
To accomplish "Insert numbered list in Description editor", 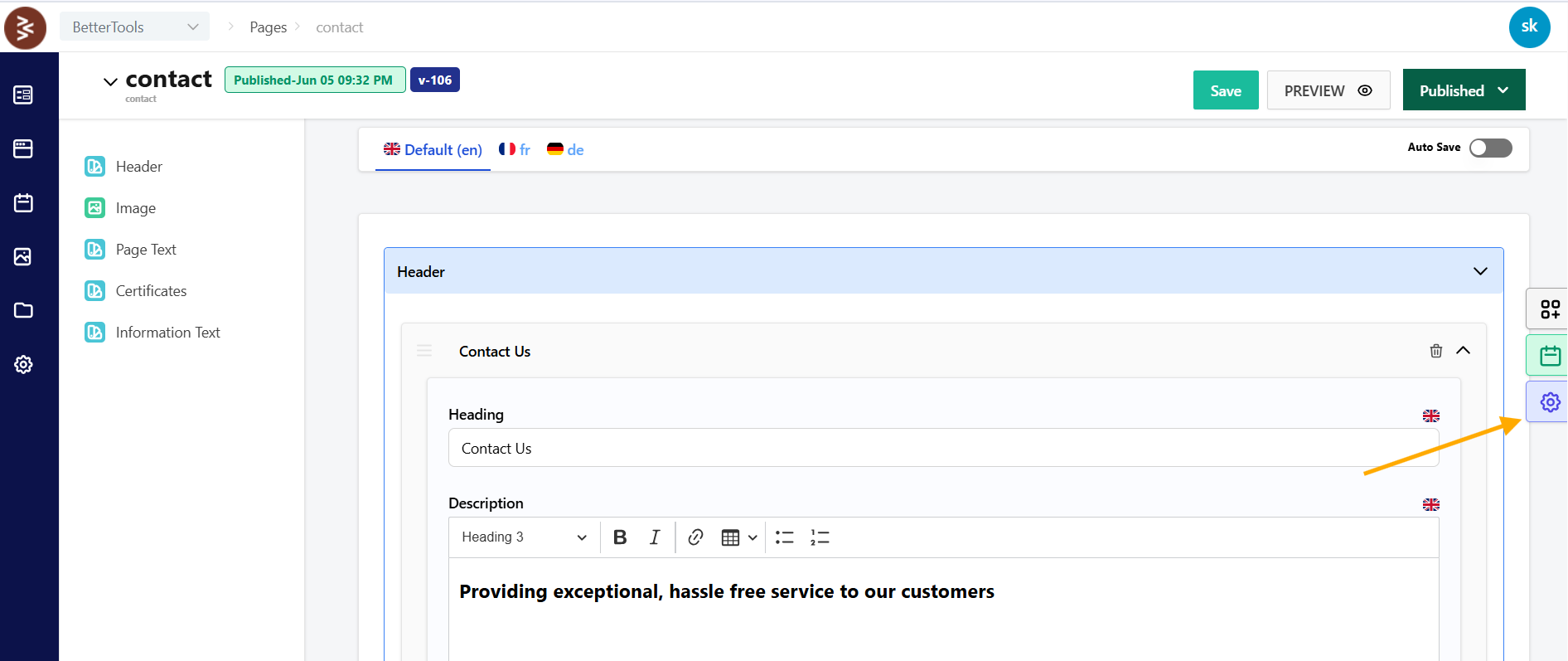I will pos(820,537).
